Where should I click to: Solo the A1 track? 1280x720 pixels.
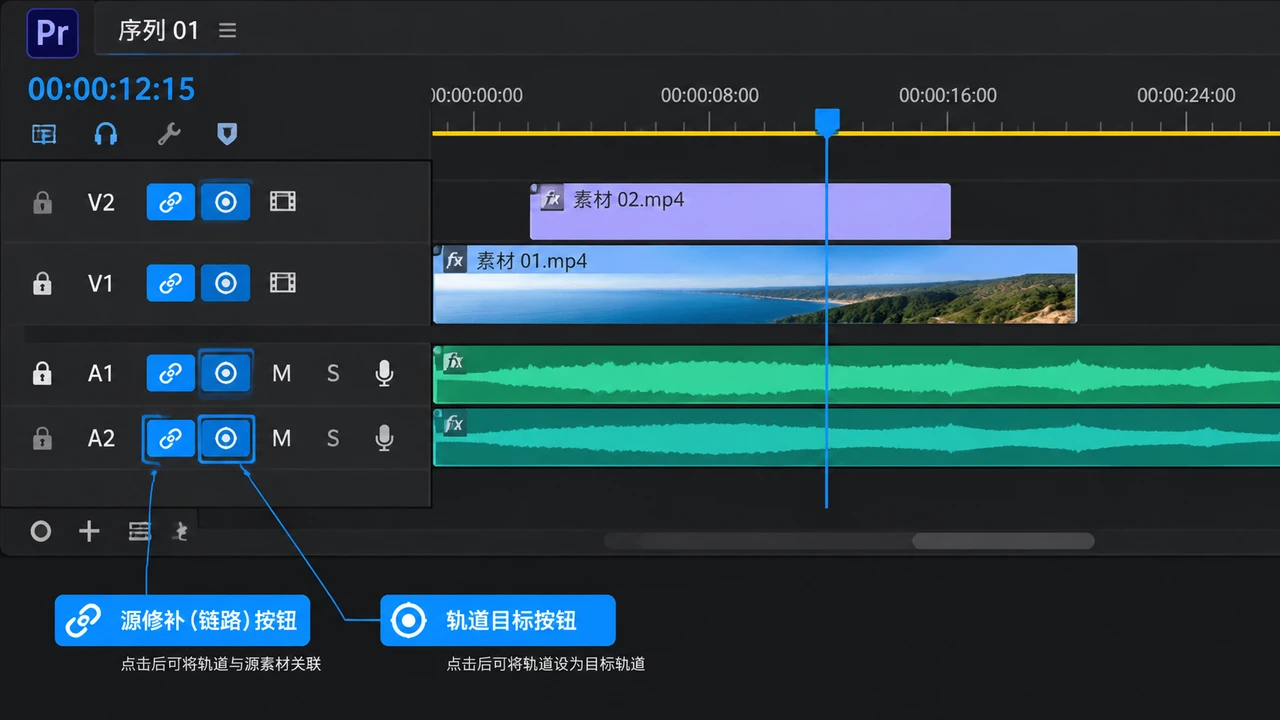pyautogui.click(x=333, y=373)
